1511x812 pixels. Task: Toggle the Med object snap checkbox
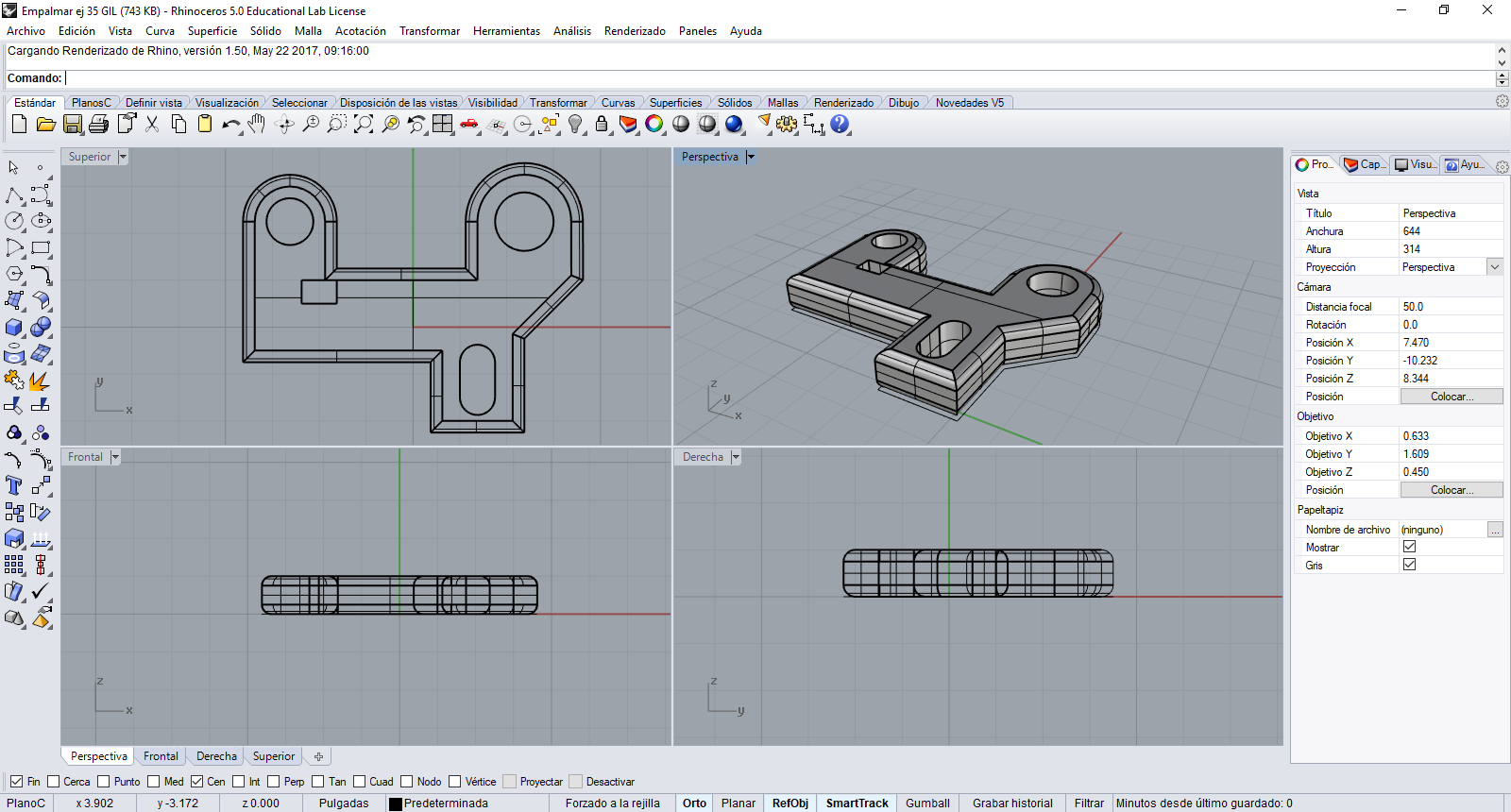154,782
